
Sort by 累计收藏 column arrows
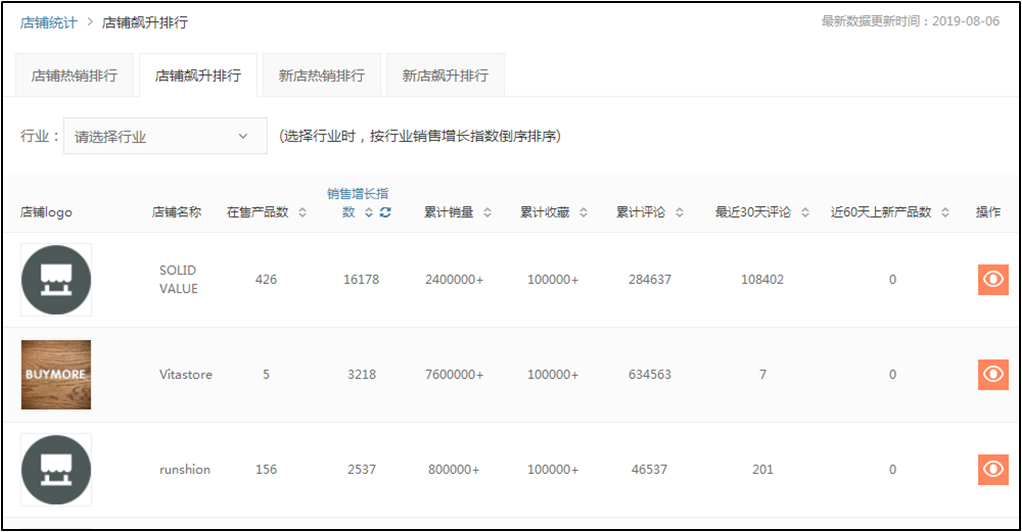[584, 212]
